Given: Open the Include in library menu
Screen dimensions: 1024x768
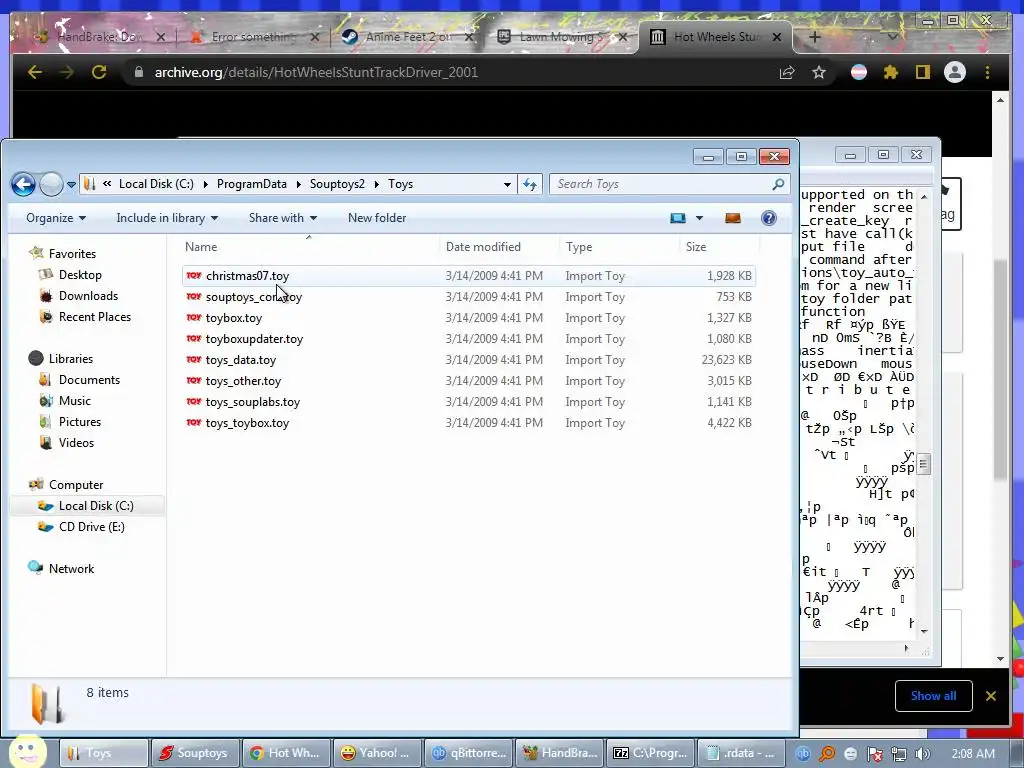Looking at the screenshot, I should 167,218.
